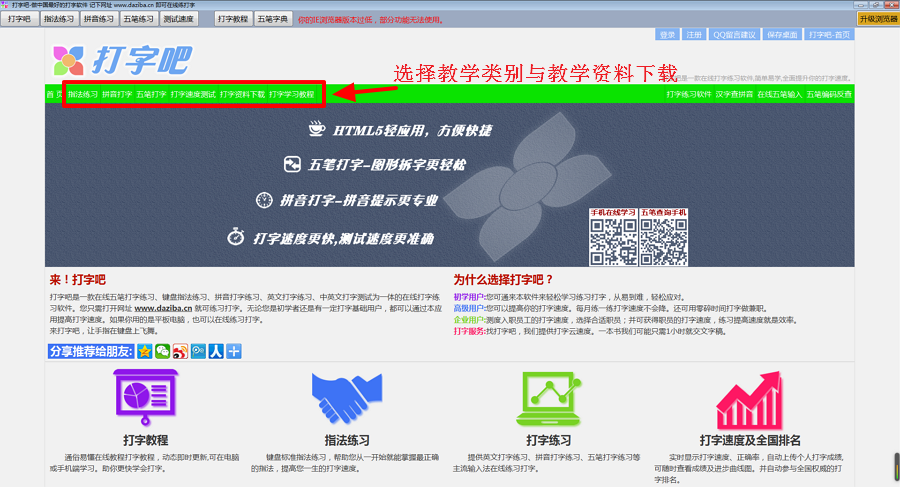900x487 pixels.
Task: Share via WeChat green icon
Action: (x=162, y=351)
